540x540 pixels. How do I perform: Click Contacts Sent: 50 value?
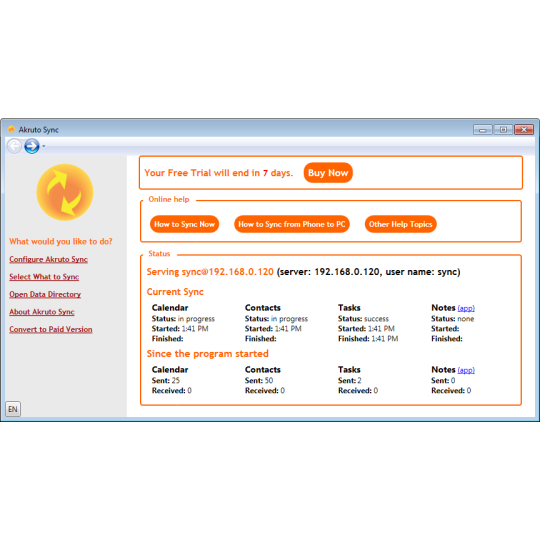pyautogui.click(x=259, y=381)
